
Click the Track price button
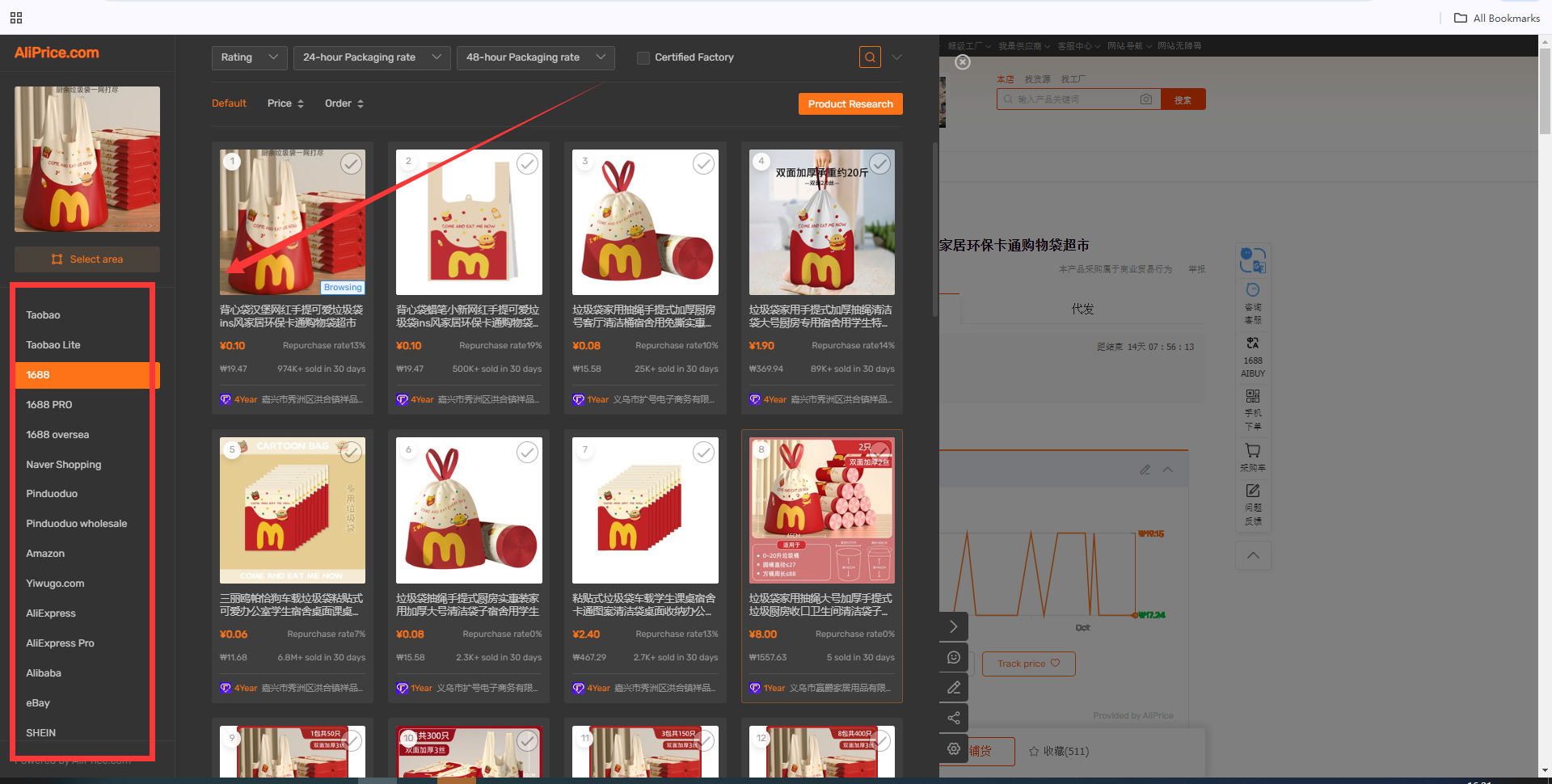click(1029, 664)
